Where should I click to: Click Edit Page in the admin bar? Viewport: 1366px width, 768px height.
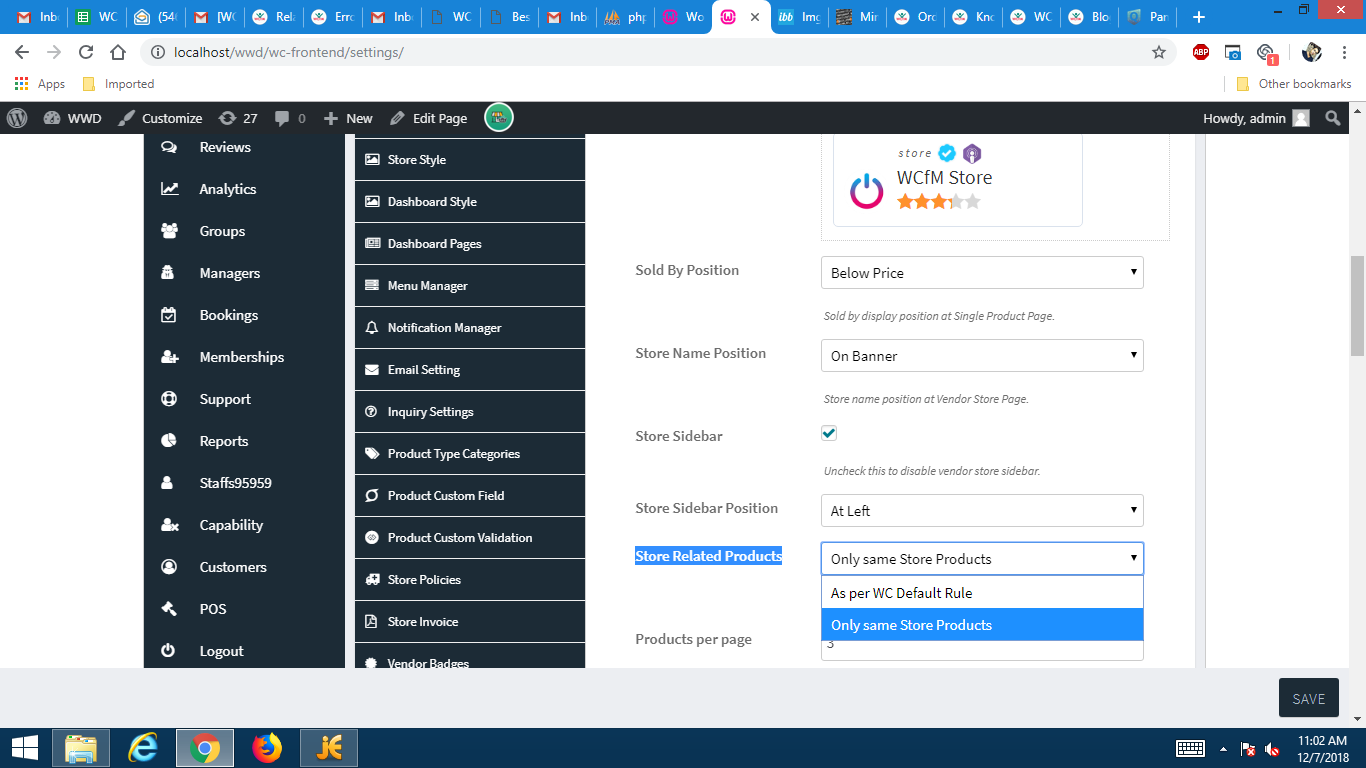tap(428, 118)
